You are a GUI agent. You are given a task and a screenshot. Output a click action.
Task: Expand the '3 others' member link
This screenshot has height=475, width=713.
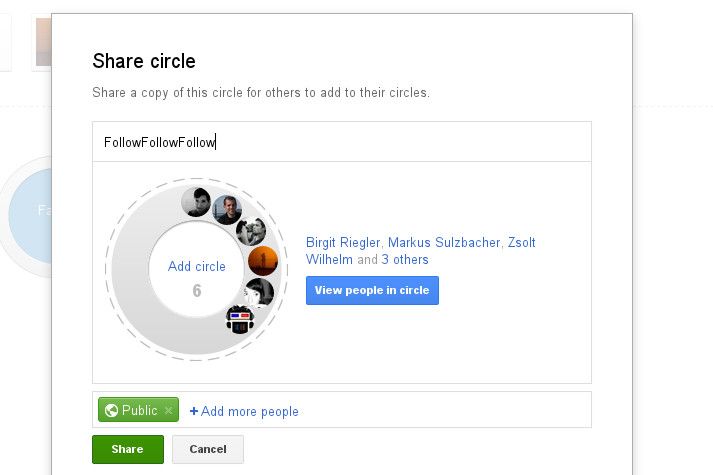405,260
